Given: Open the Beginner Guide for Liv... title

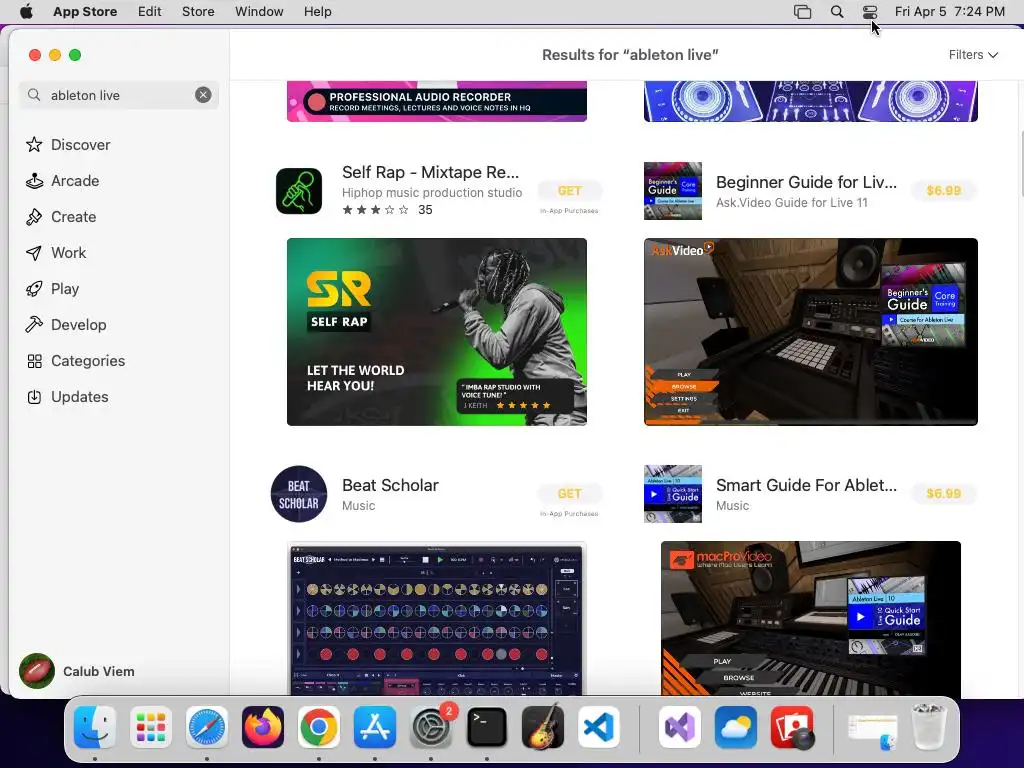Looking at the screenshot, I should [x=806, y=182].
